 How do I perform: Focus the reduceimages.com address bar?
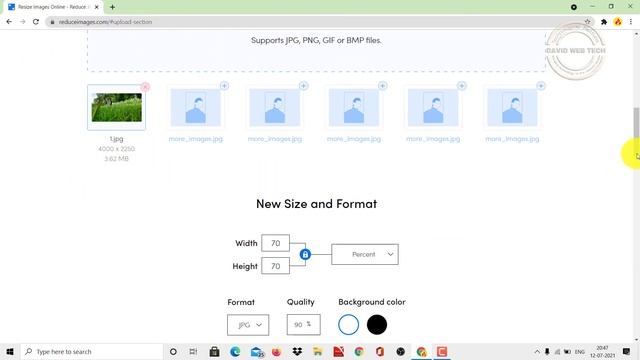[x=318, y=22]
